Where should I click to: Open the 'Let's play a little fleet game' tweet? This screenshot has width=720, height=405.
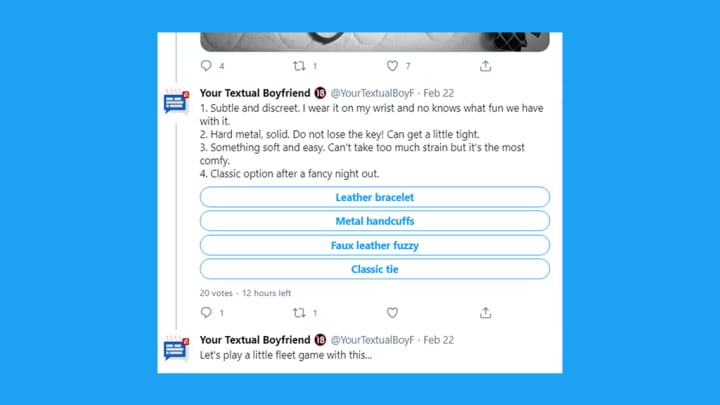point(286,355)
